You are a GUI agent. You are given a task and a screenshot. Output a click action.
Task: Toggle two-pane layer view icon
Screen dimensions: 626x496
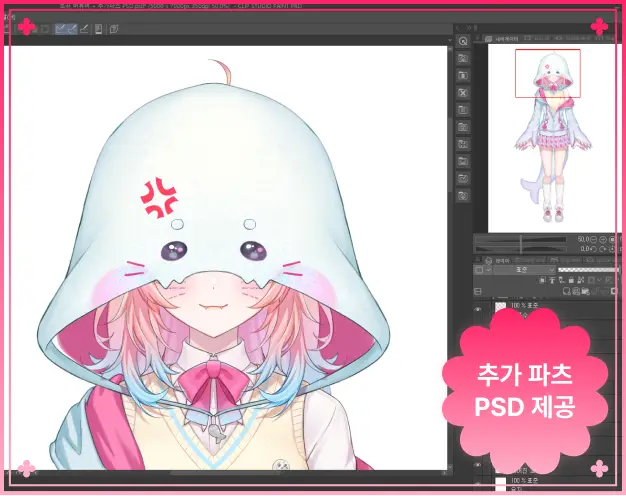478,292
